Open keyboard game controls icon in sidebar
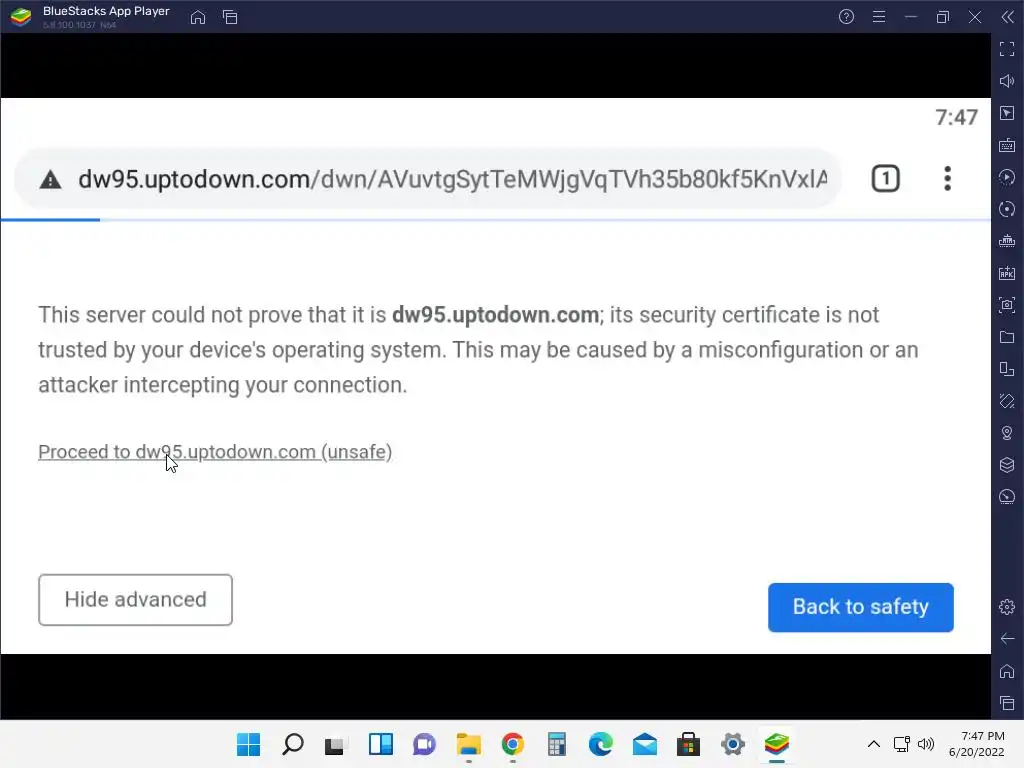Image resolution: width=1024 pixels, height=768 pixels. tap(1007, 145)
